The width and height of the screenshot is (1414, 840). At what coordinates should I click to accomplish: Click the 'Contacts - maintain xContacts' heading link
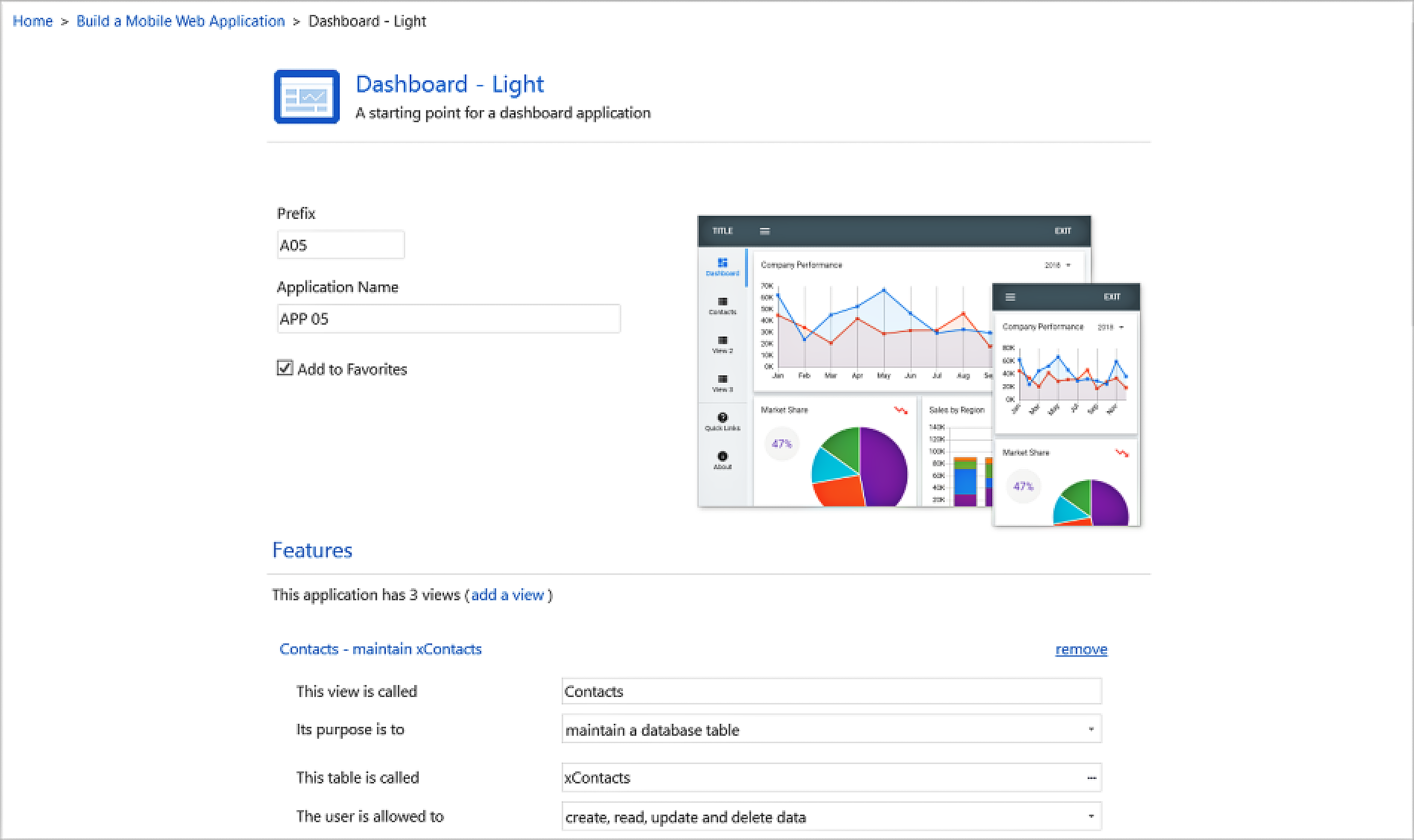[380, 649]
